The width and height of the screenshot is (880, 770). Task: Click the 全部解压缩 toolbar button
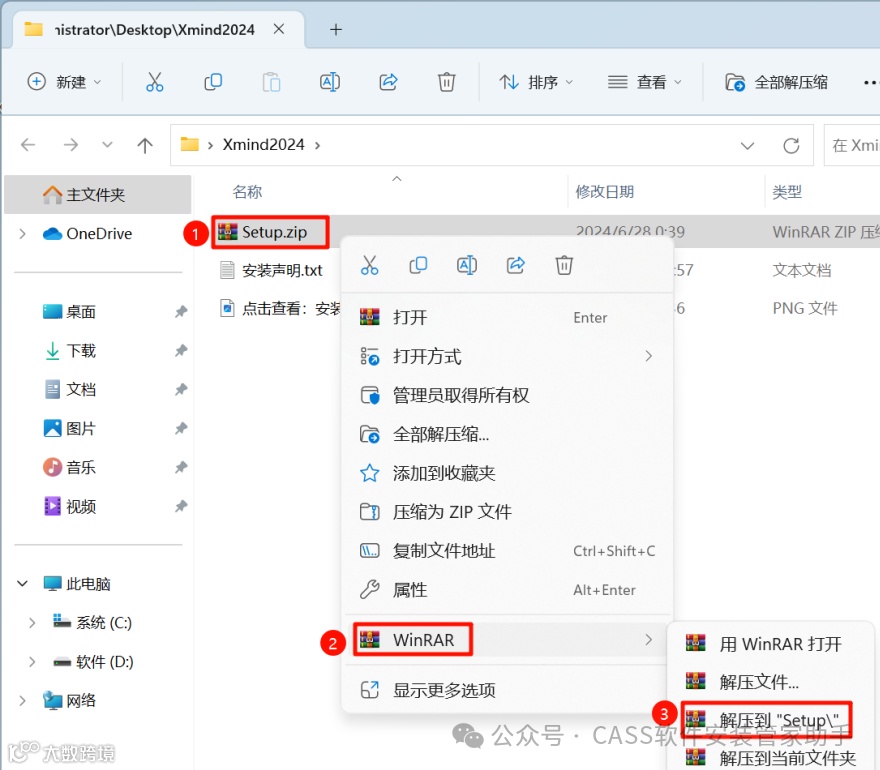776,82
